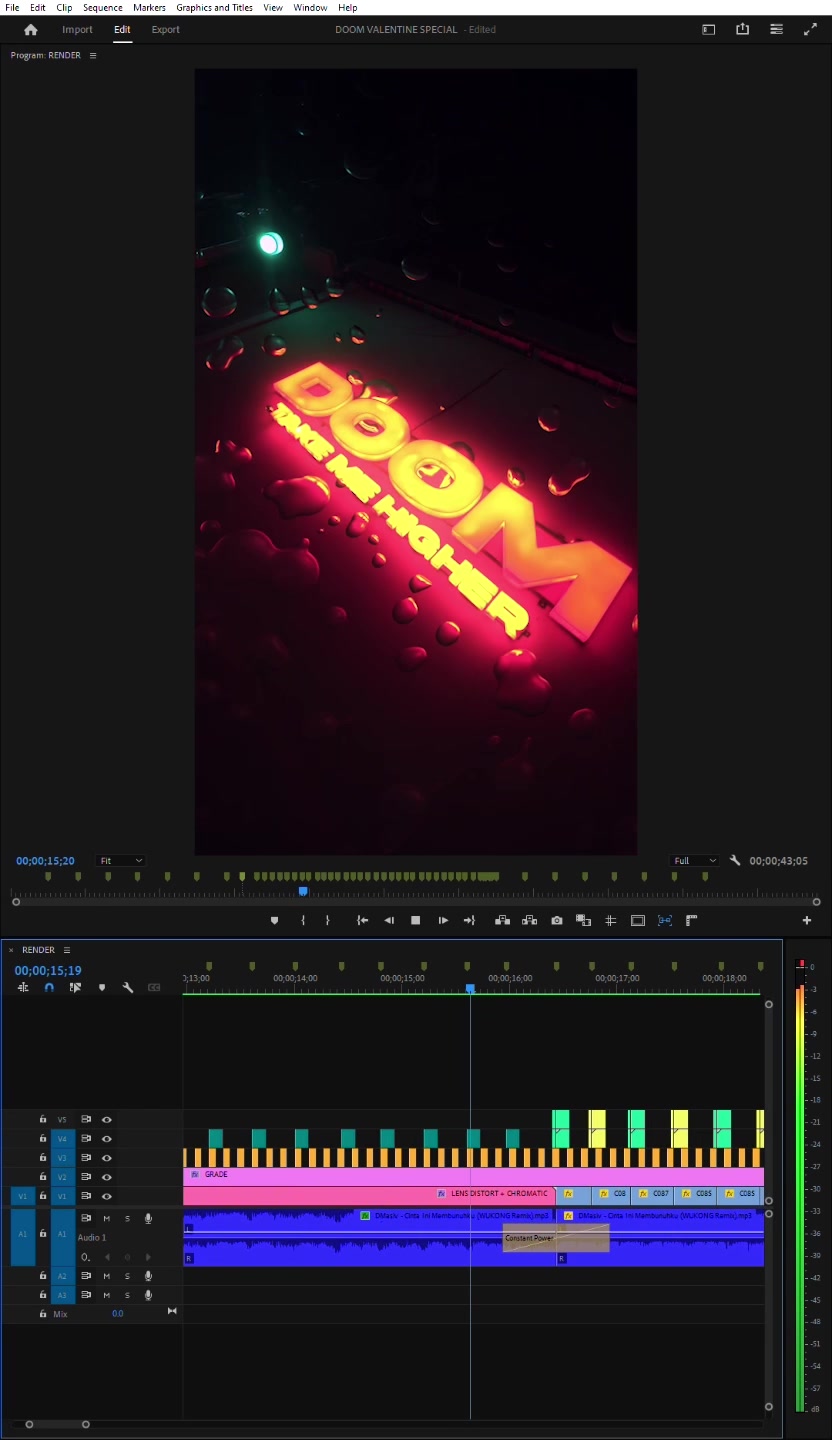This screenshot has height=1440, width=832.
Task: Go to Out point
Action: point(469,921)
